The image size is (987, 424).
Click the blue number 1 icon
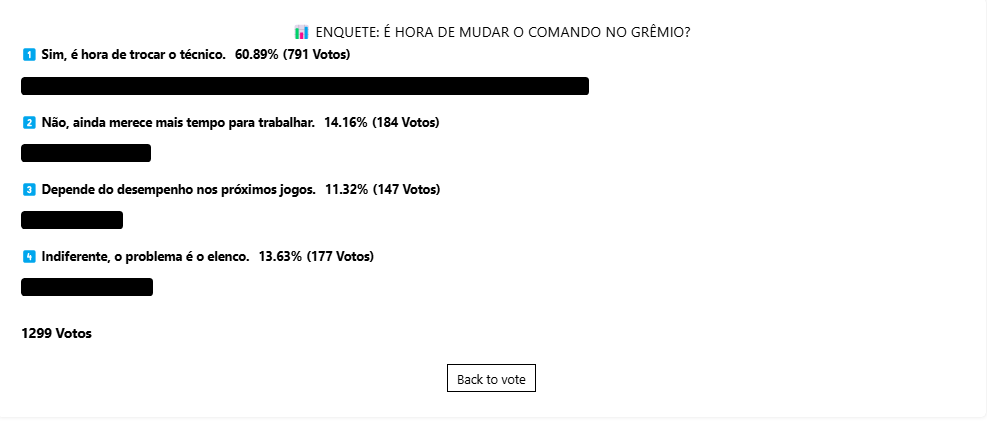pyautogui.click(x=29, y=55)
